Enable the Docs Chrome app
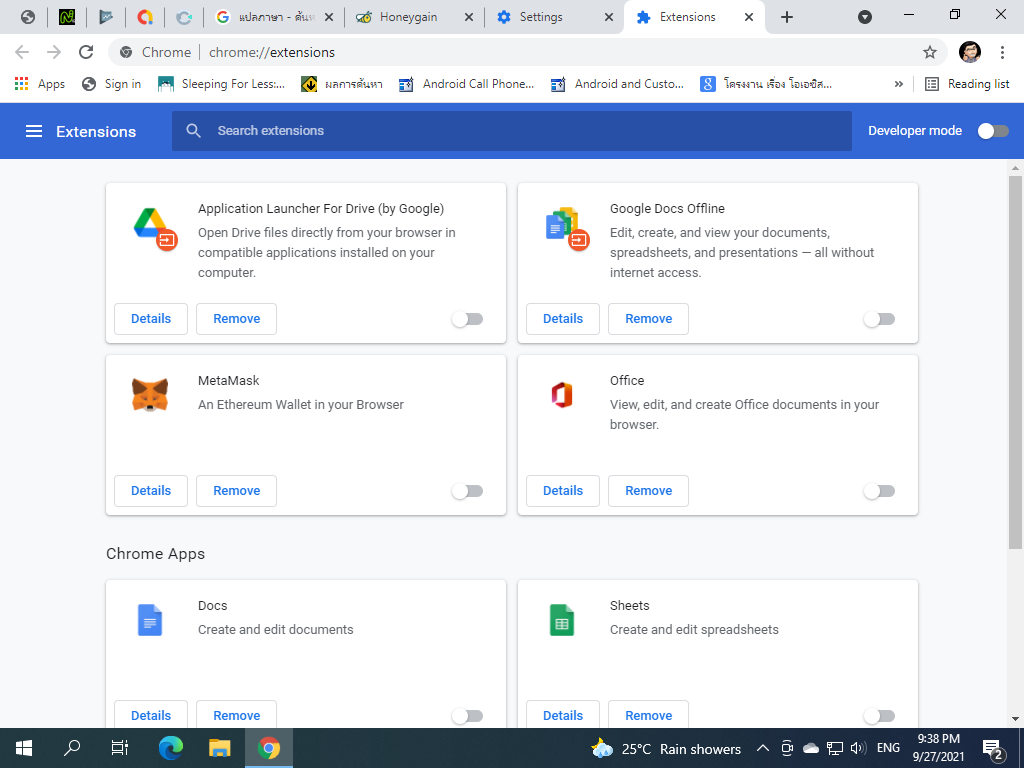Viewport: 1024px width, 768px height. (468, 716)
